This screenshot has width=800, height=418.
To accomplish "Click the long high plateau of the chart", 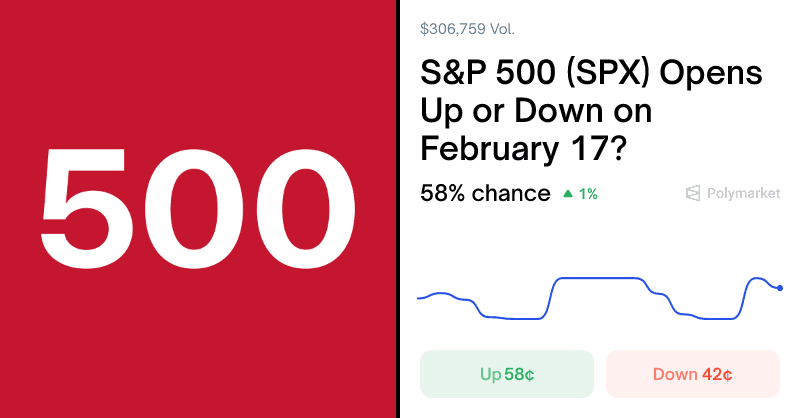I will point(598,278).
